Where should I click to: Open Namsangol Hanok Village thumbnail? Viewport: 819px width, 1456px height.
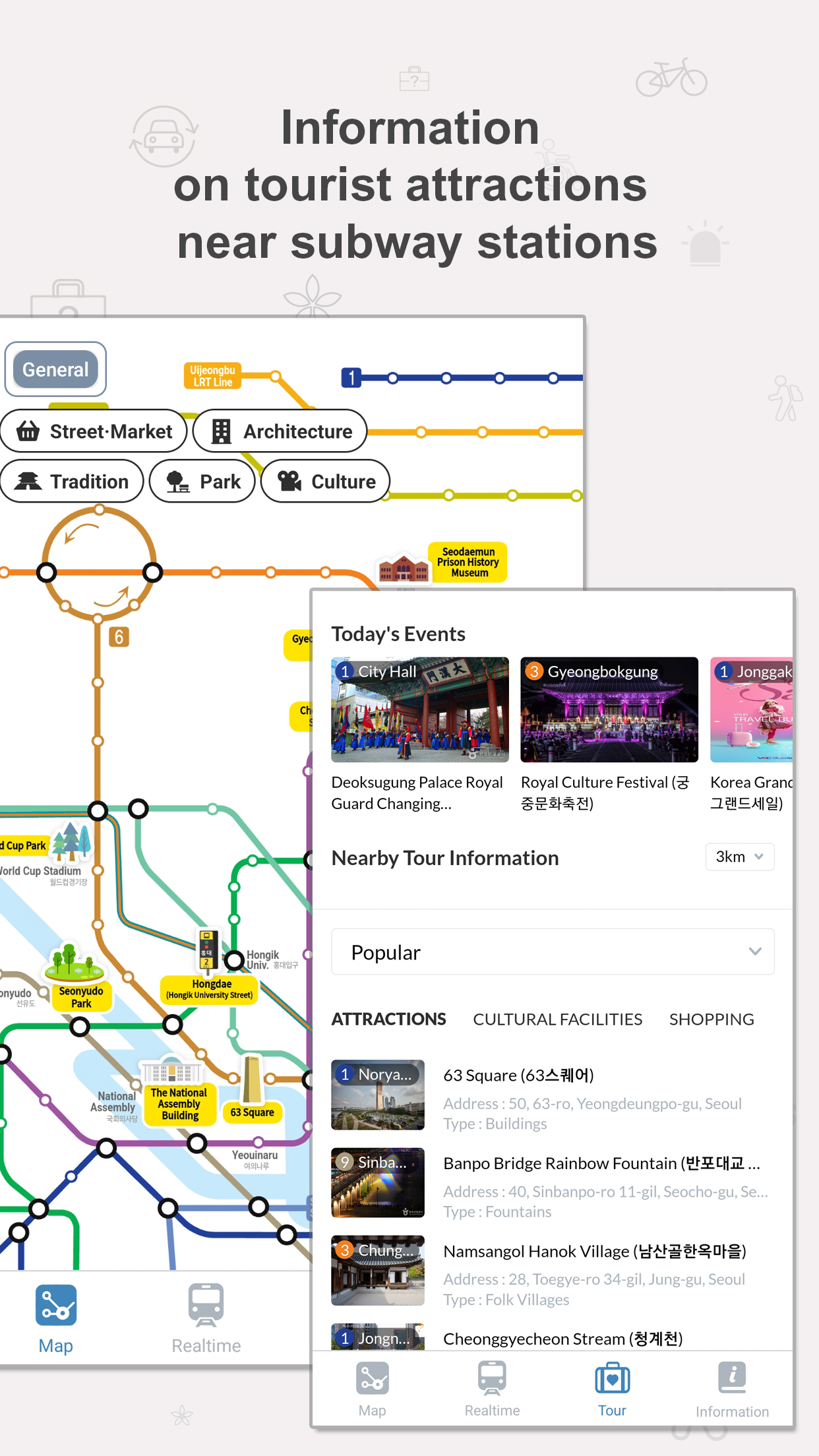[x=378, y=1270]
